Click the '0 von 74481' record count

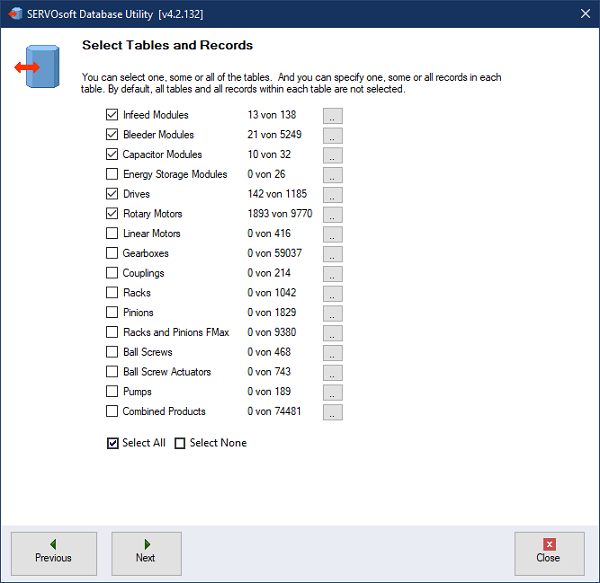coord(274,411)
